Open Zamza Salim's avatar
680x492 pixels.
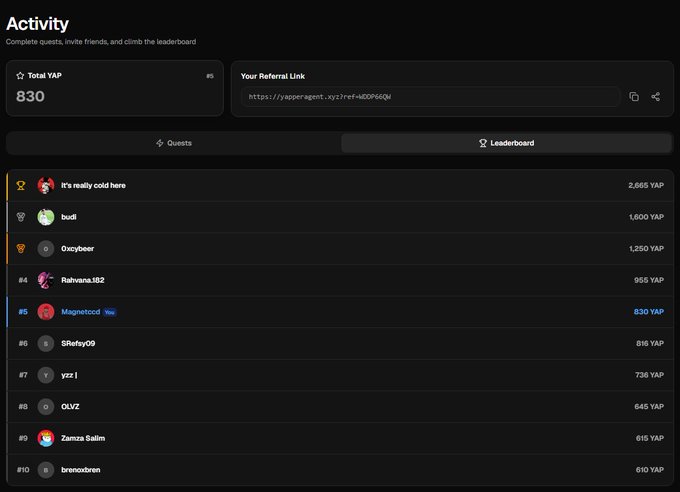point(46,438)
